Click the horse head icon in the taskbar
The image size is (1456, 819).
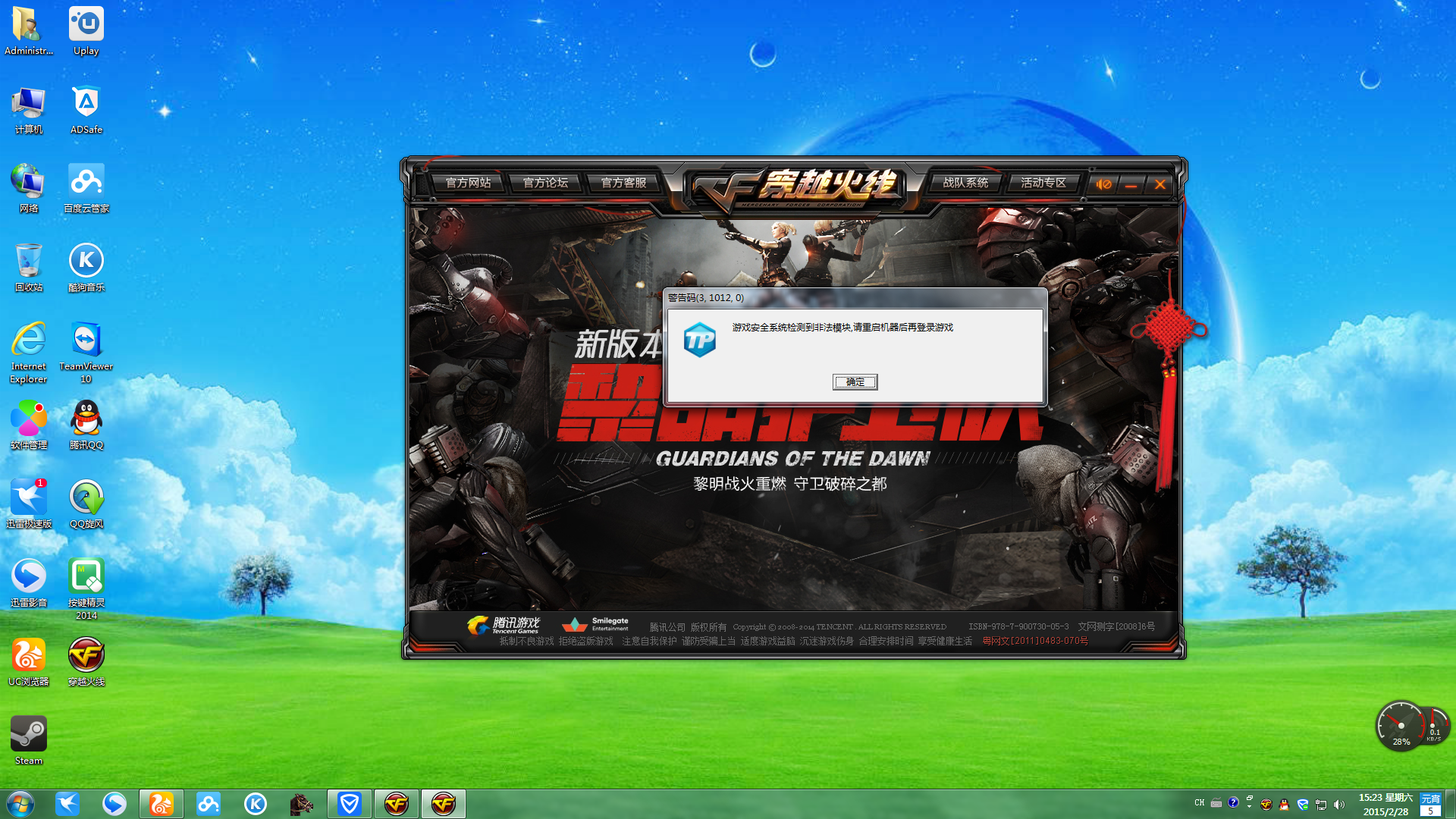pos(302,804)
